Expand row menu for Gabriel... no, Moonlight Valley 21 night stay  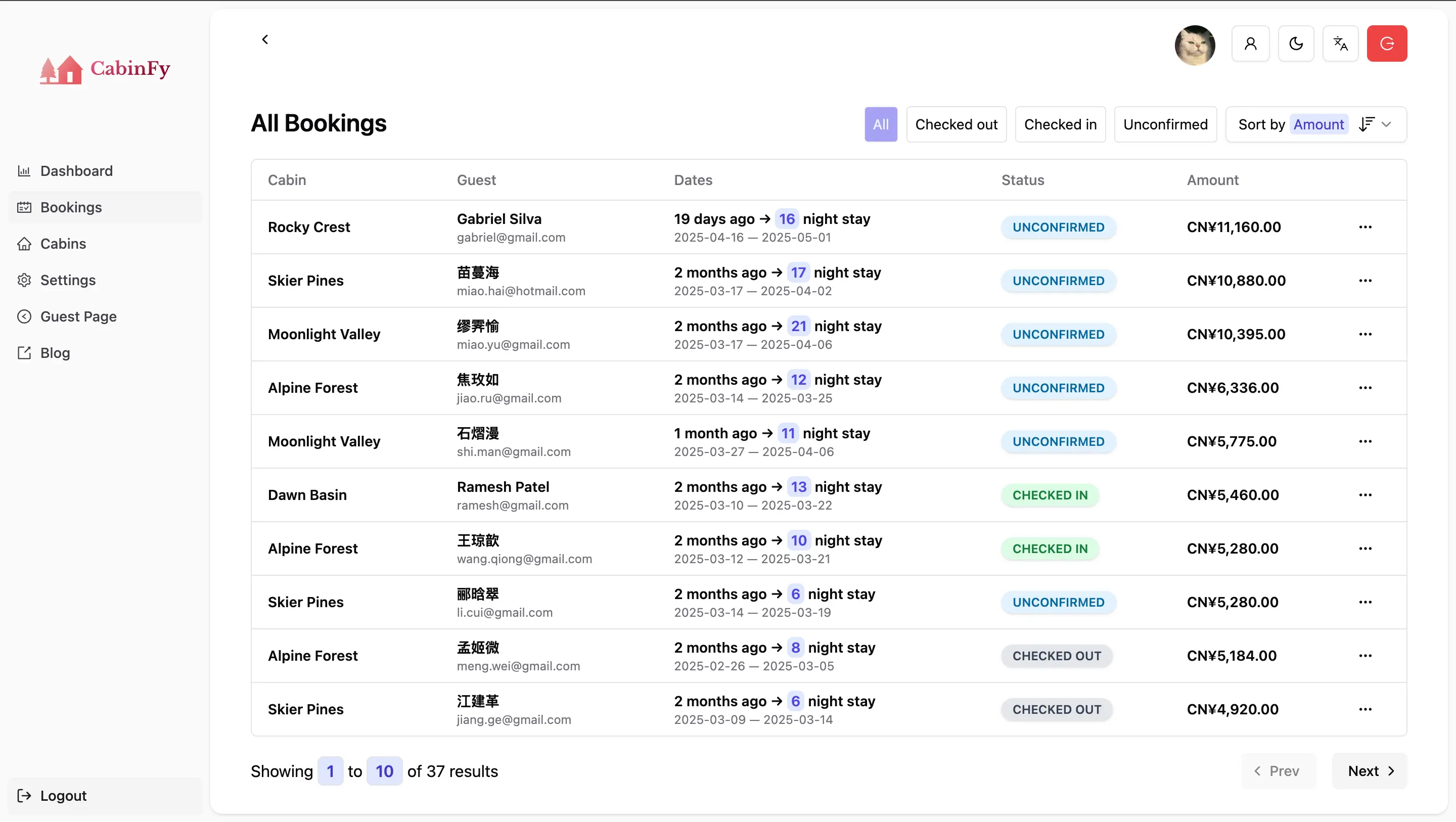(1365, 335)
